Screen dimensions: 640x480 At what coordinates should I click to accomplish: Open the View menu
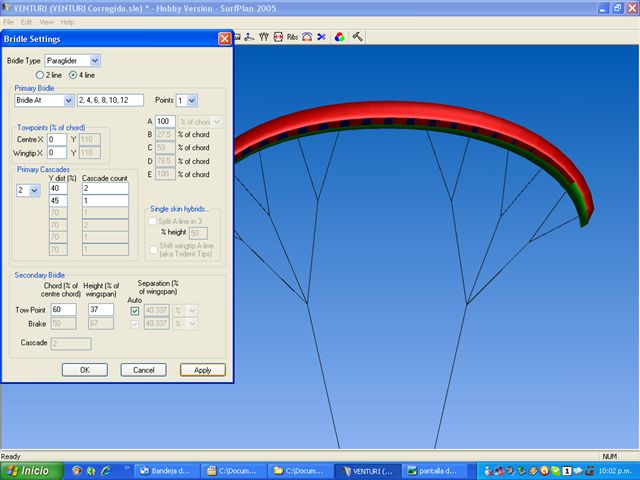coord(47,21)
